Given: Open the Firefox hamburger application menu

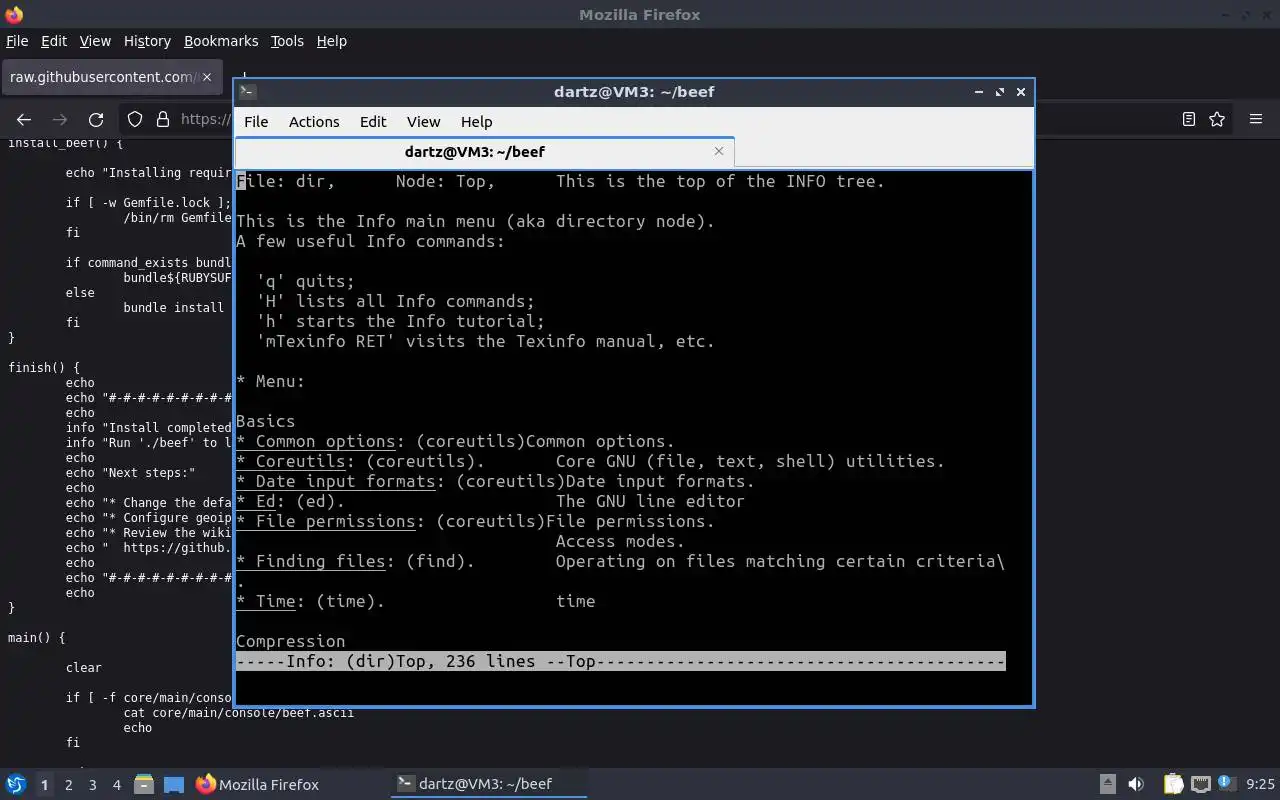Looking at the screenshot, I should click(1256, 119).
